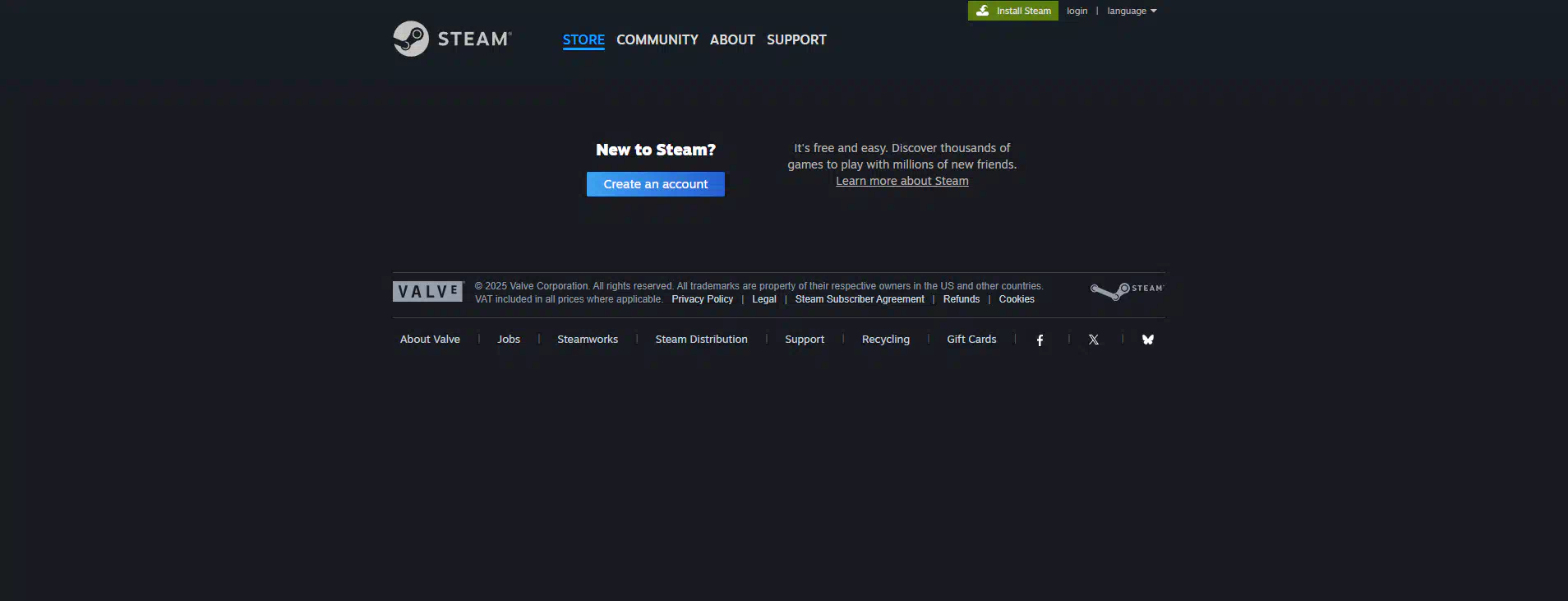Click the Steam logo in header
Viewport: 1568px width, 601px height.
coord(452,39)
